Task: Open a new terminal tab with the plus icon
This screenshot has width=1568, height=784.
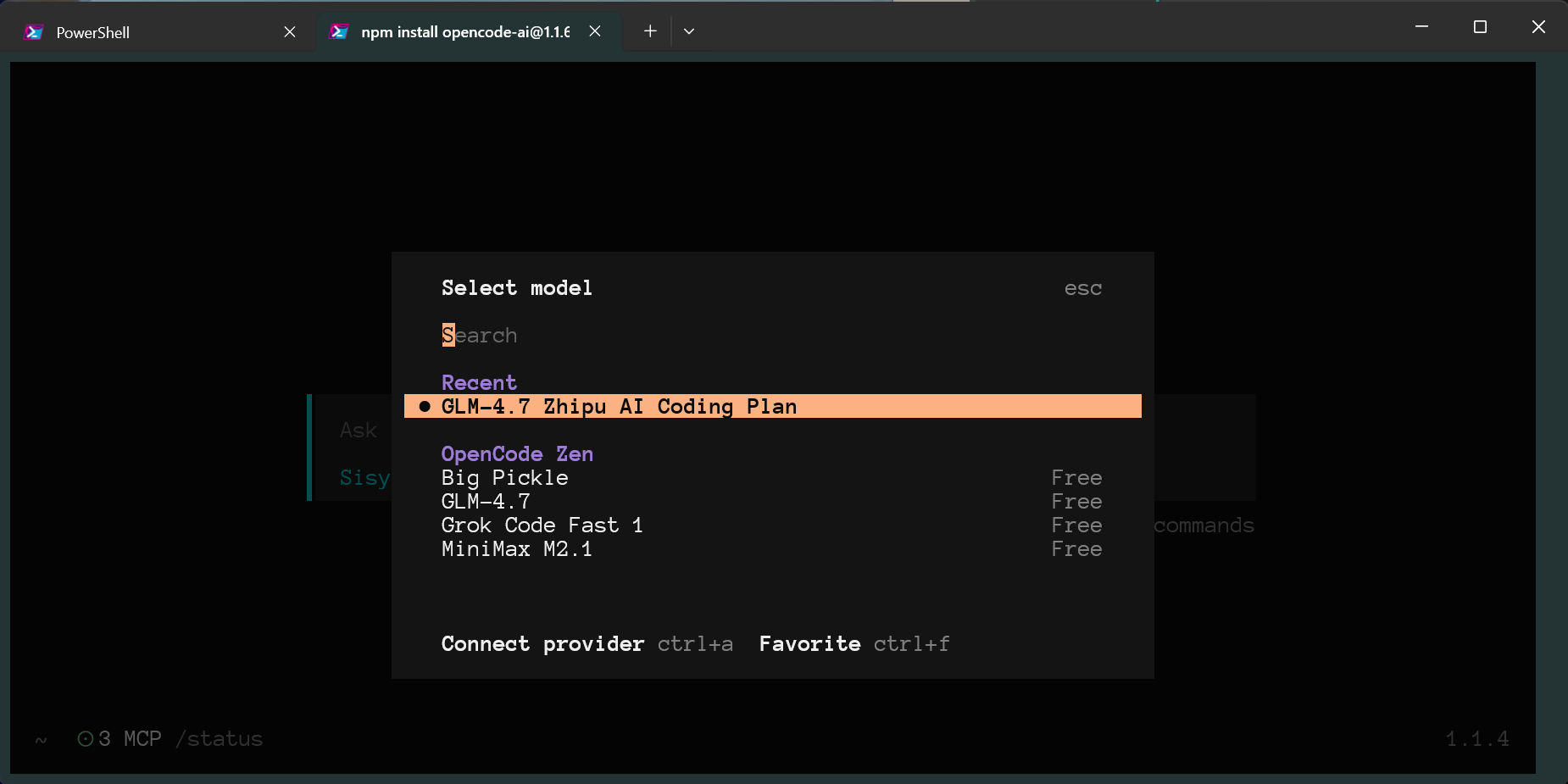Action: point(649,31)
